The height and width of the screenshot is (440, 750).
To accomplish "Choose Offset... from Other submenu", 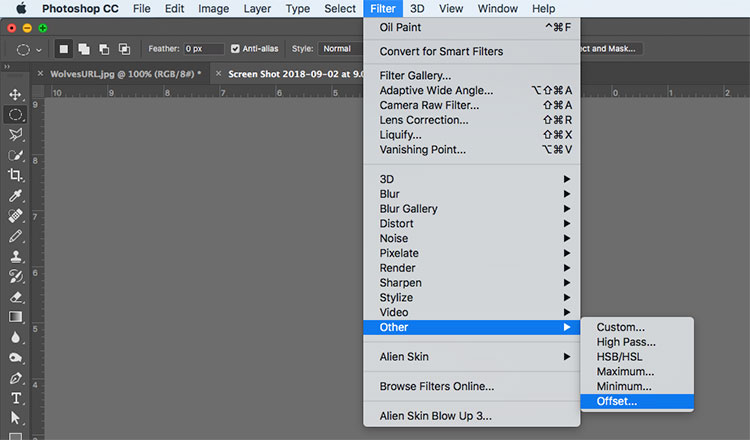I will (x=637, y=401).
